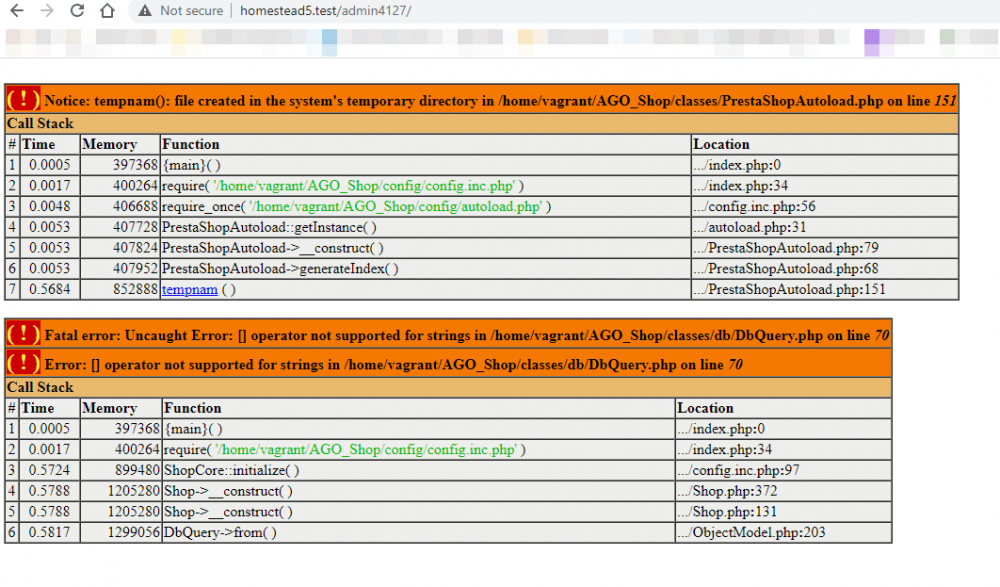Screen dimensions: 1000x587
Task: Click location .../Shop.php:372
Action: coord(727,491)
